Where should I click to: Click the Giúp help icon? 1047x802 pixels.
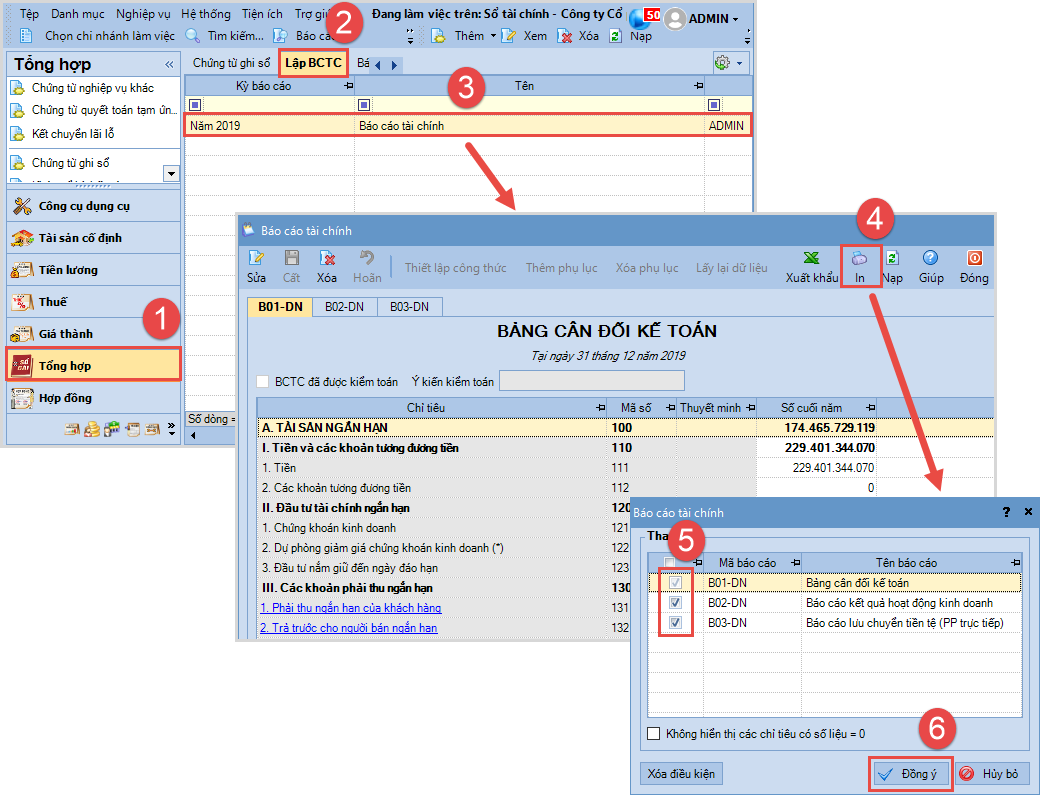930,259
